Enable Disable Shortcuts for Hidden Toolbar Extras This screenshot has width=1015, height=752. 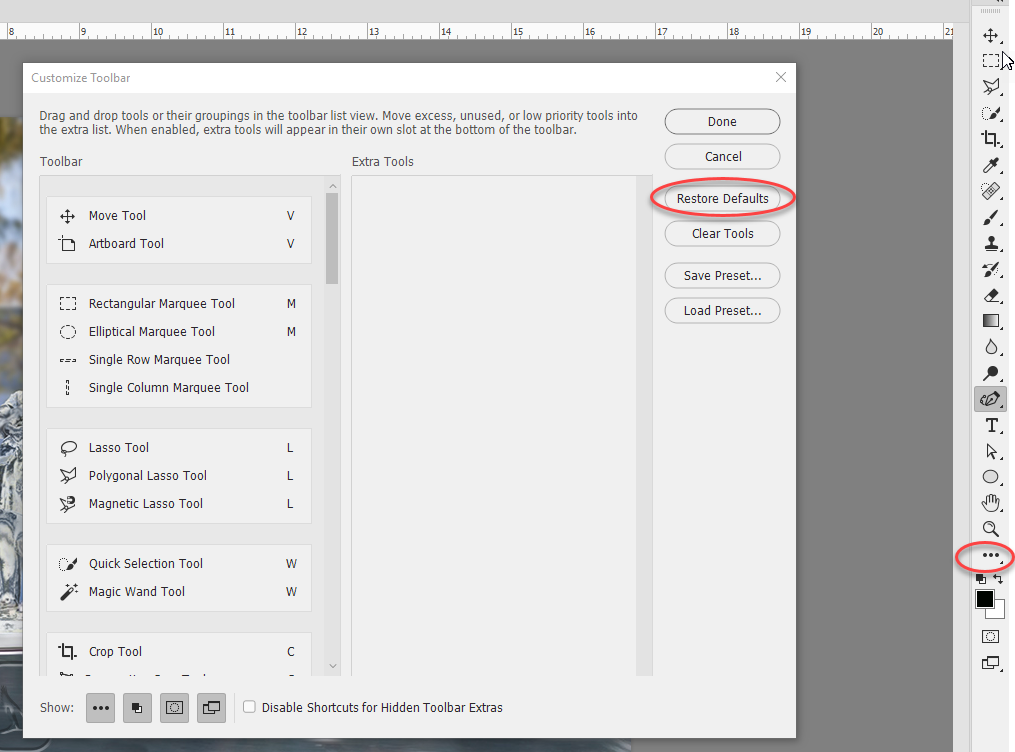(x=250, y=707)
